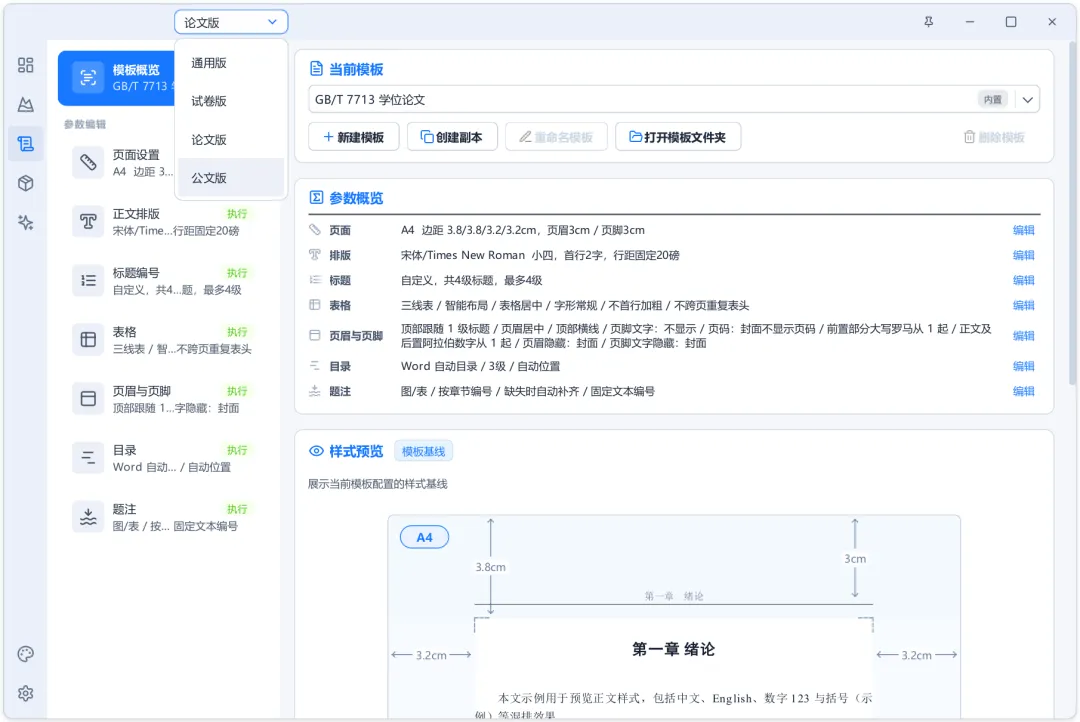Screen dimensions: 1080x722
Task: Open the dashboard grid icon in sidebar
Action: click(25, 65)
